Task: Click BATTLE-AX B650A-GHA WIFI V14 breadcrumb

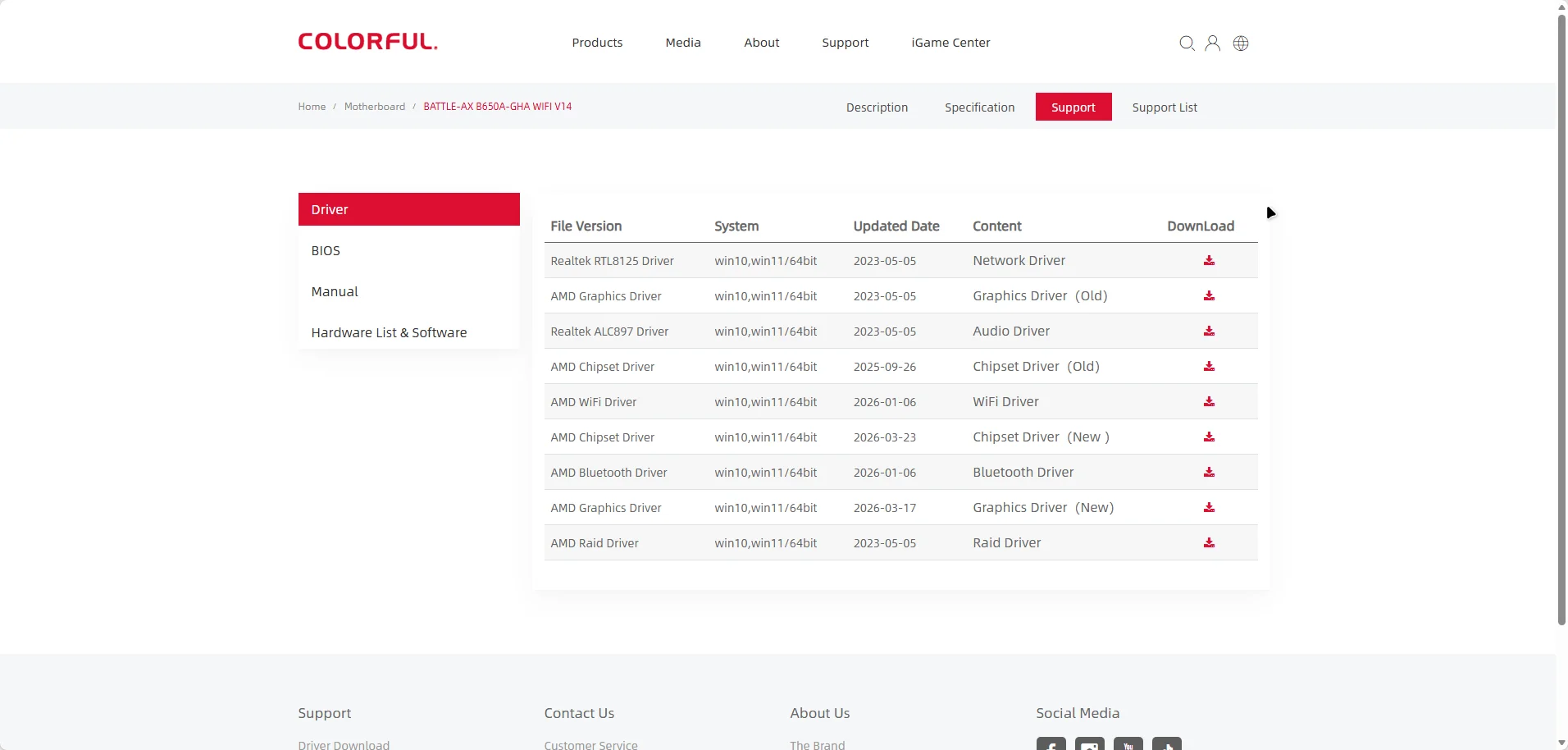Action: point(498,107)
